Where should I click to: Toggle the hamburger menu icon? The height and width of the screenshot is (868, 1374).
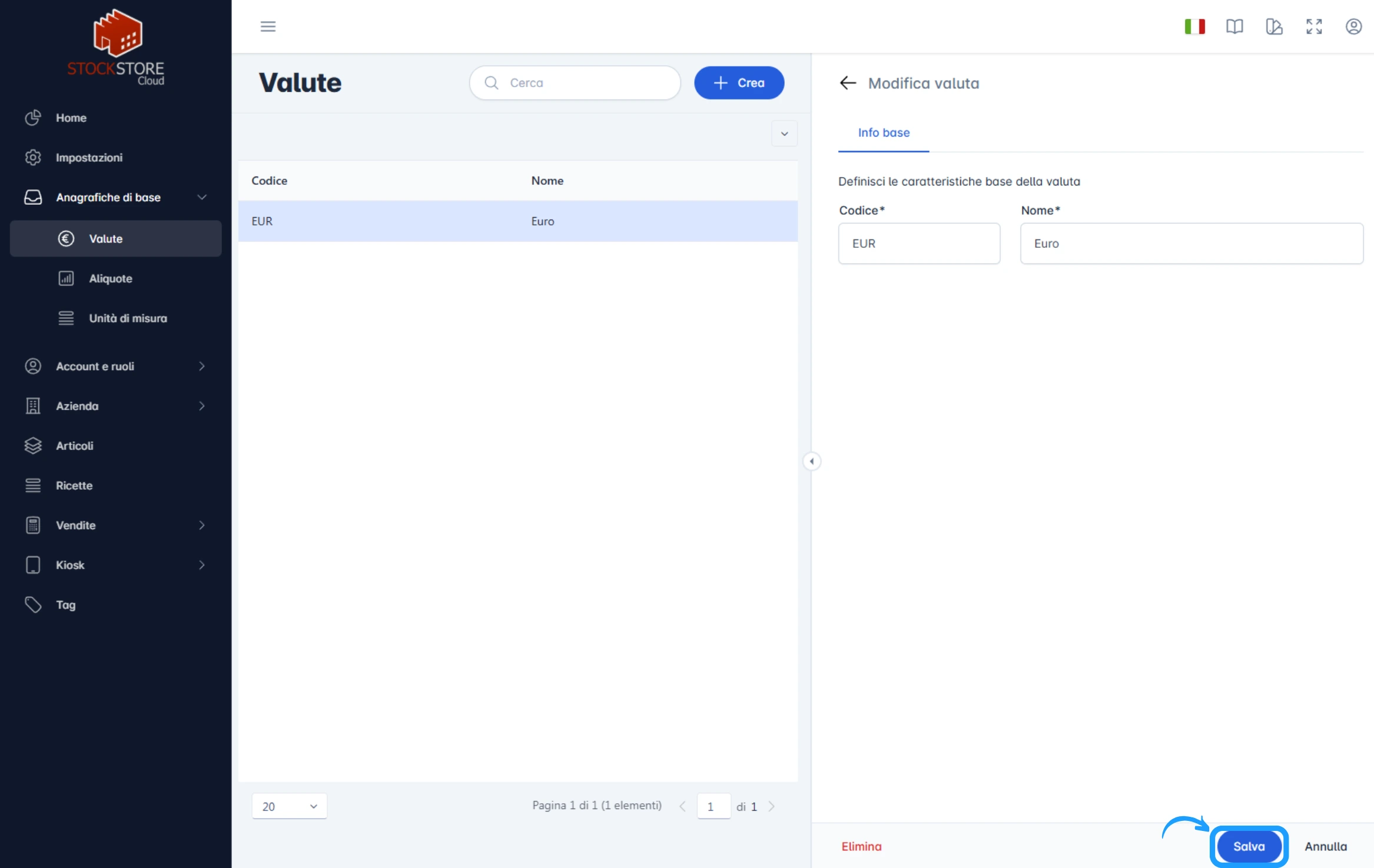coord(268,26)
